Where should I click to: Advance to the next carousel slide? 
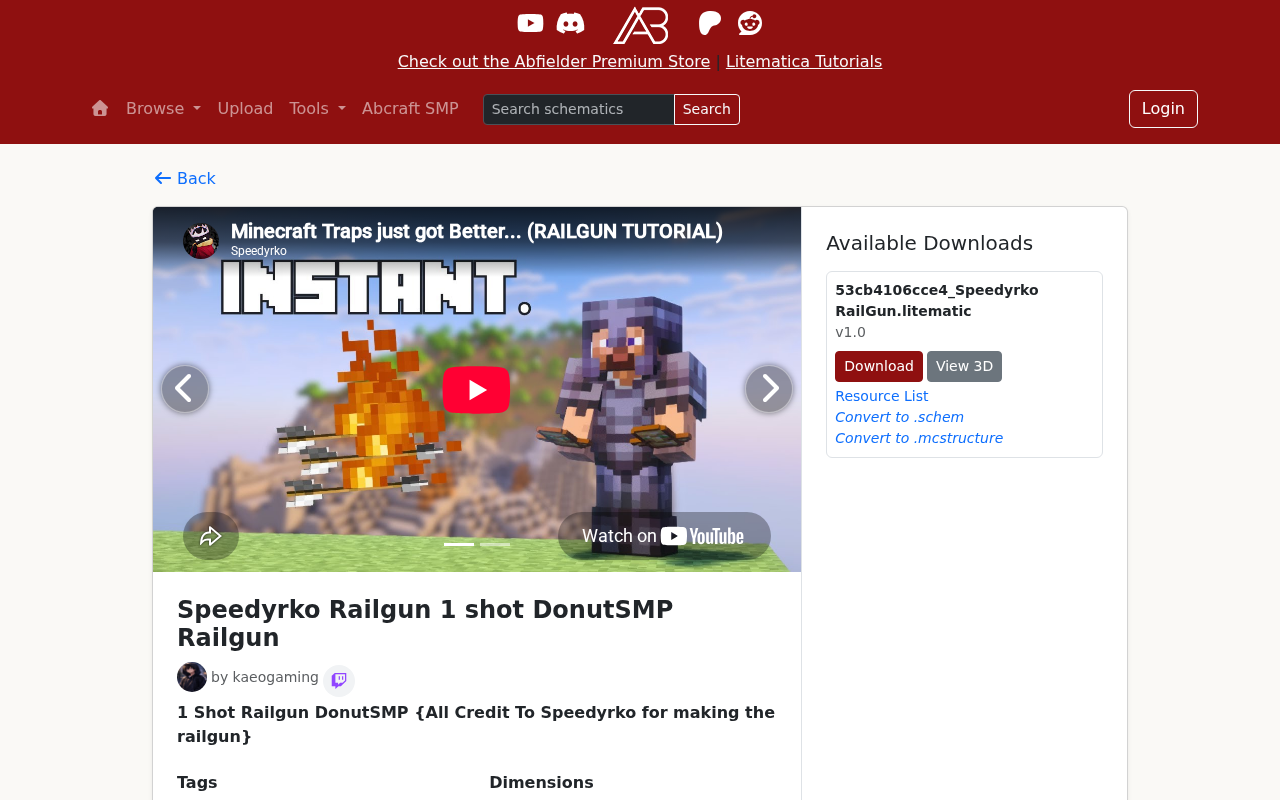769,389
